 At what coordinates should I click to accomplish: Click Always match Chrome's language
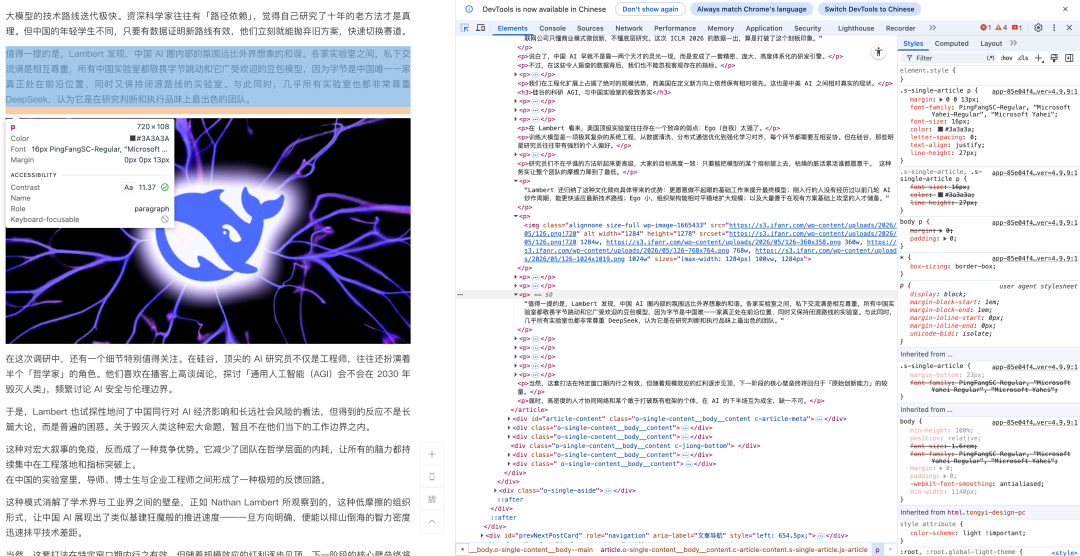(751, 9)
